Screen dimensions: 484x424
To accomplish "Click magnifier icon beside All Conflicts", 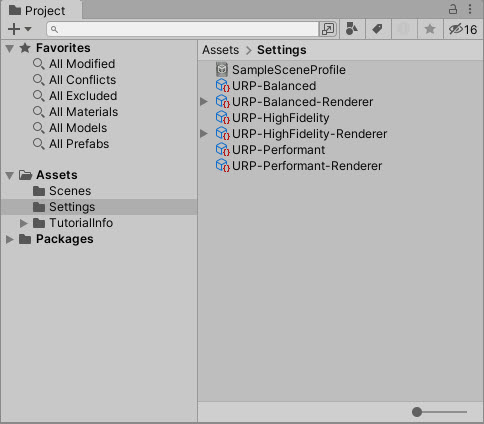I will pos(39,80).
